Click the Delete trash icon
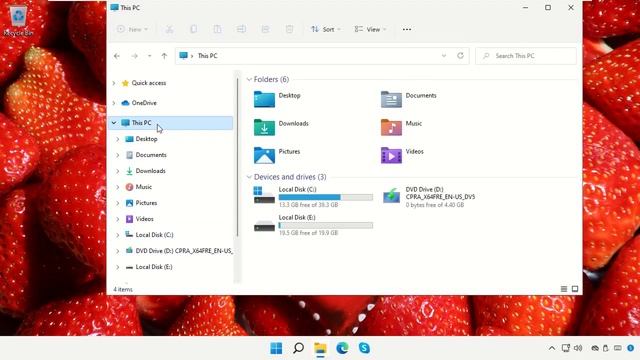The height and width of the screenshot is (360, 640). click(289, 29)
